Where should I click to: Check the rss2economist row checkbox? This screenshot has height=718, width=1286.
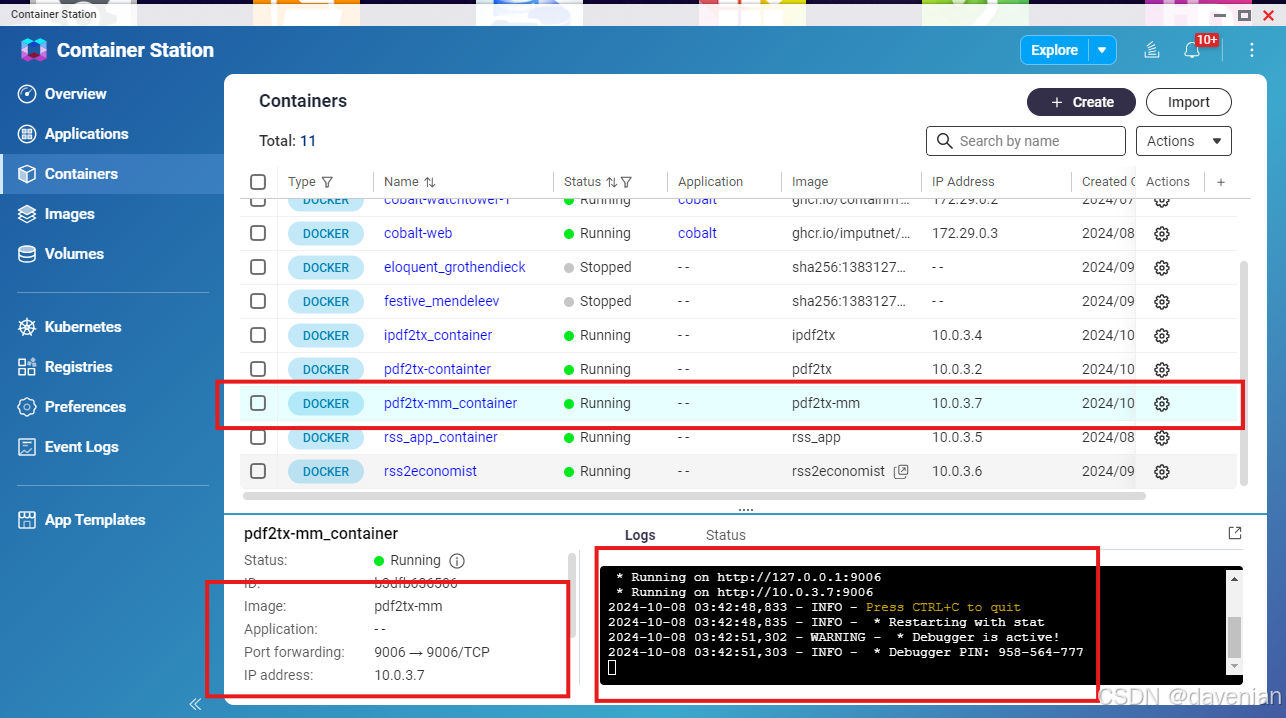coord(258,471)
